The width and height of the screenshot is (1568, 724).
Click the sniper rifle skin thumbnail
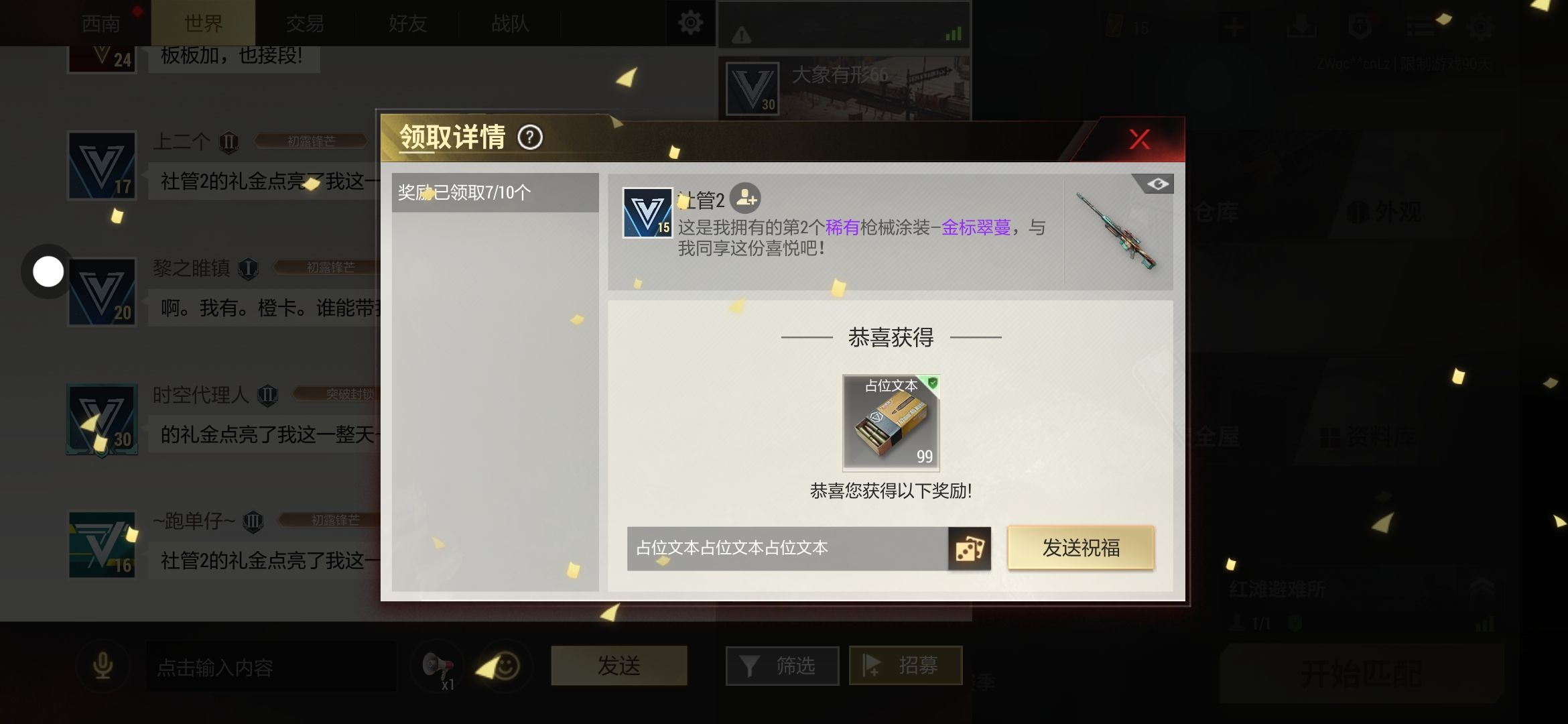1117,231
